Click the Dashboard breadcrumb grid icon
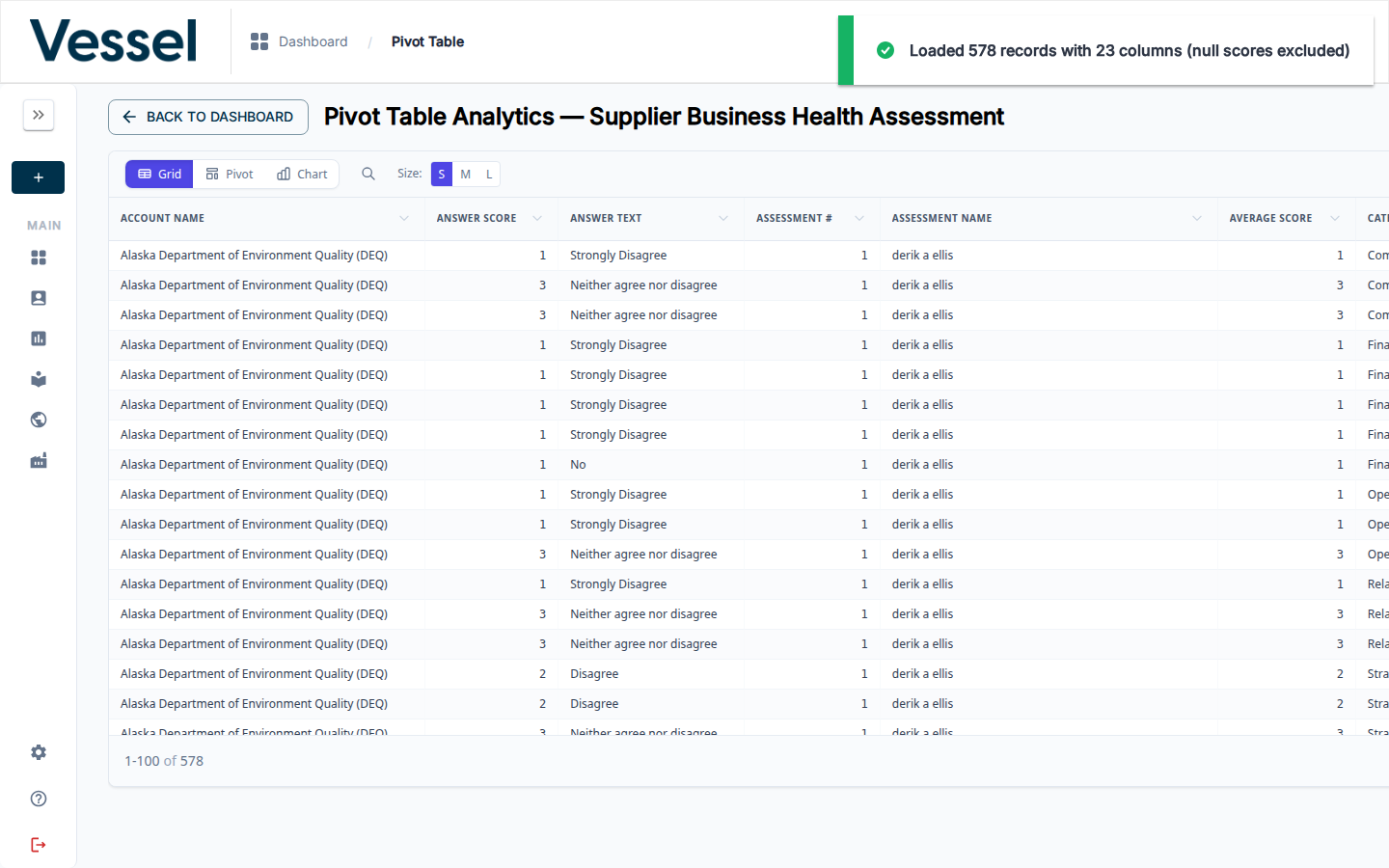The height and width of the screenshot is (868, 1389). pos(259,41)
